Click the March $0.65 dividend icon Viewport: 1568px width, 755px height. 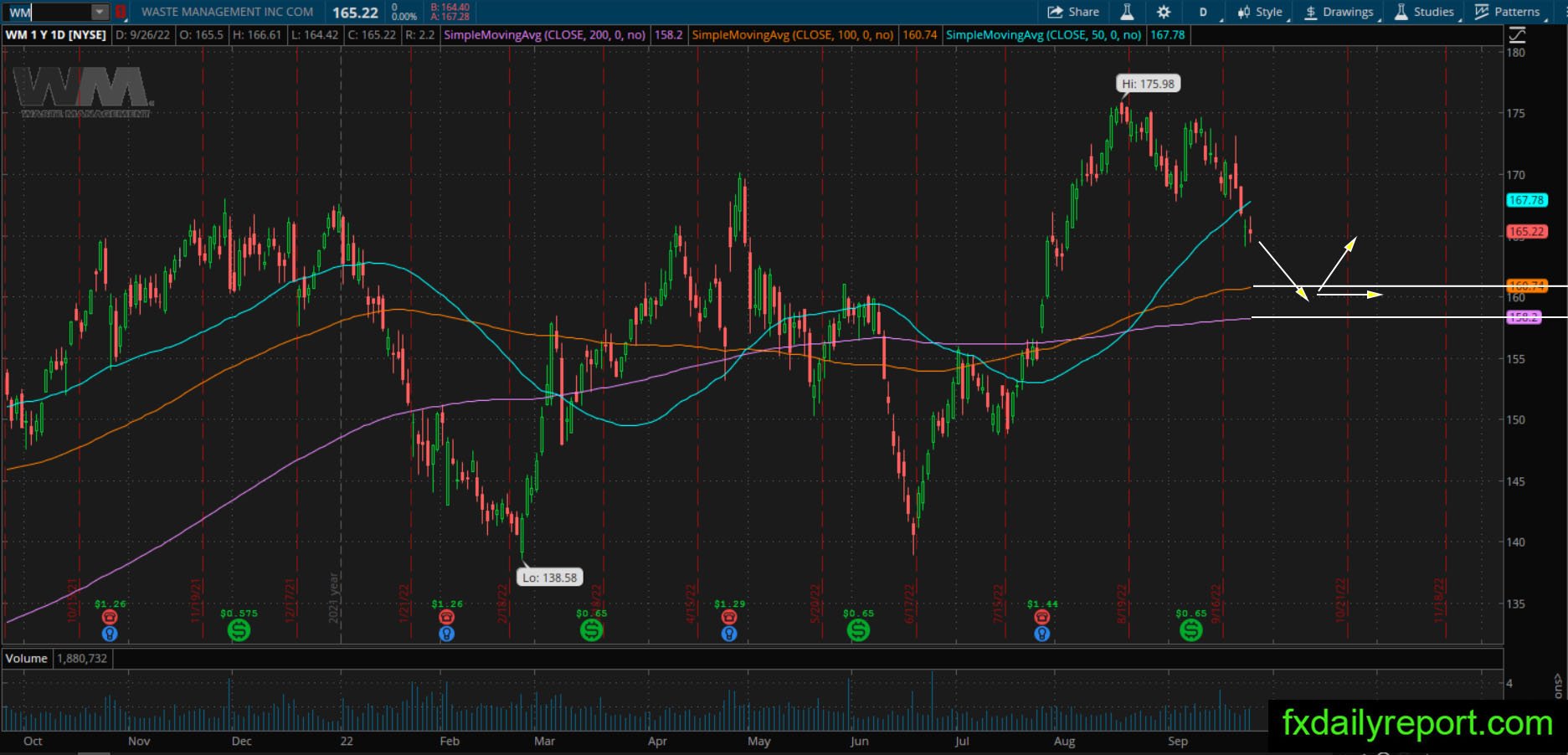pyautogui.click(x=591, y=630)
